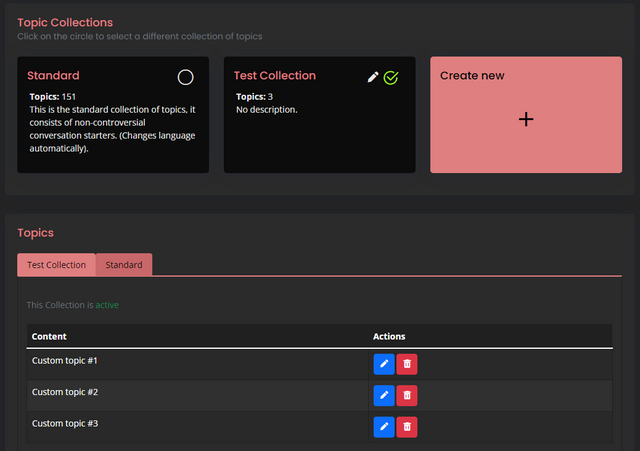Click the green checkmark on Test Collection

click(391, 78)
